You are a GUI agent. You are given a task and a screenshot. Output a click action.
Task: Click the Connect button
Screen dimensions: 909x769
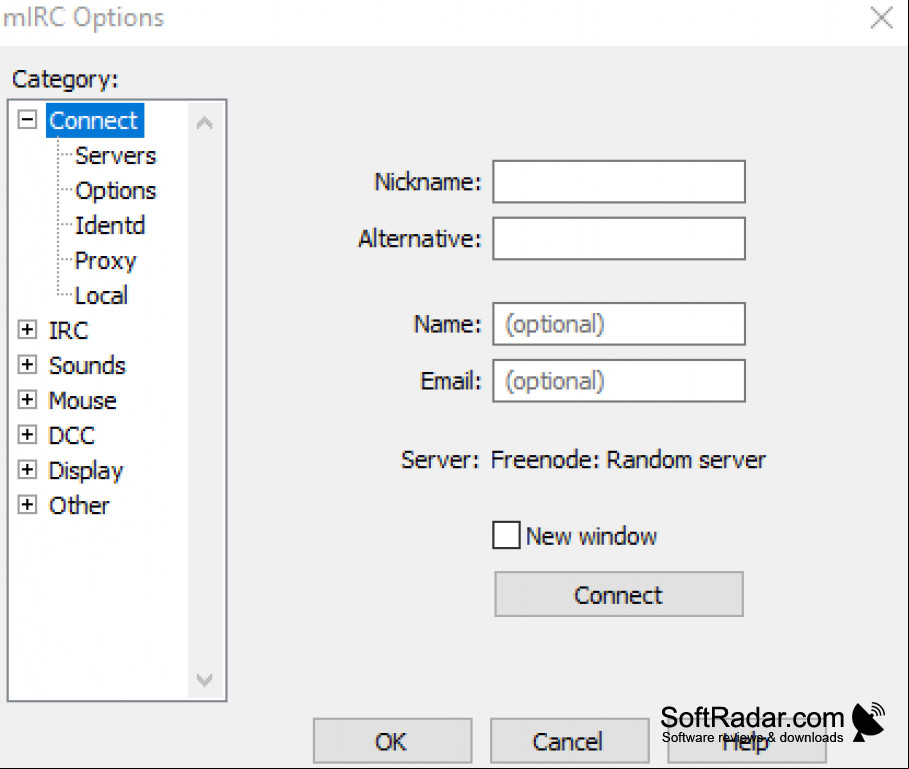pos(619,594)
